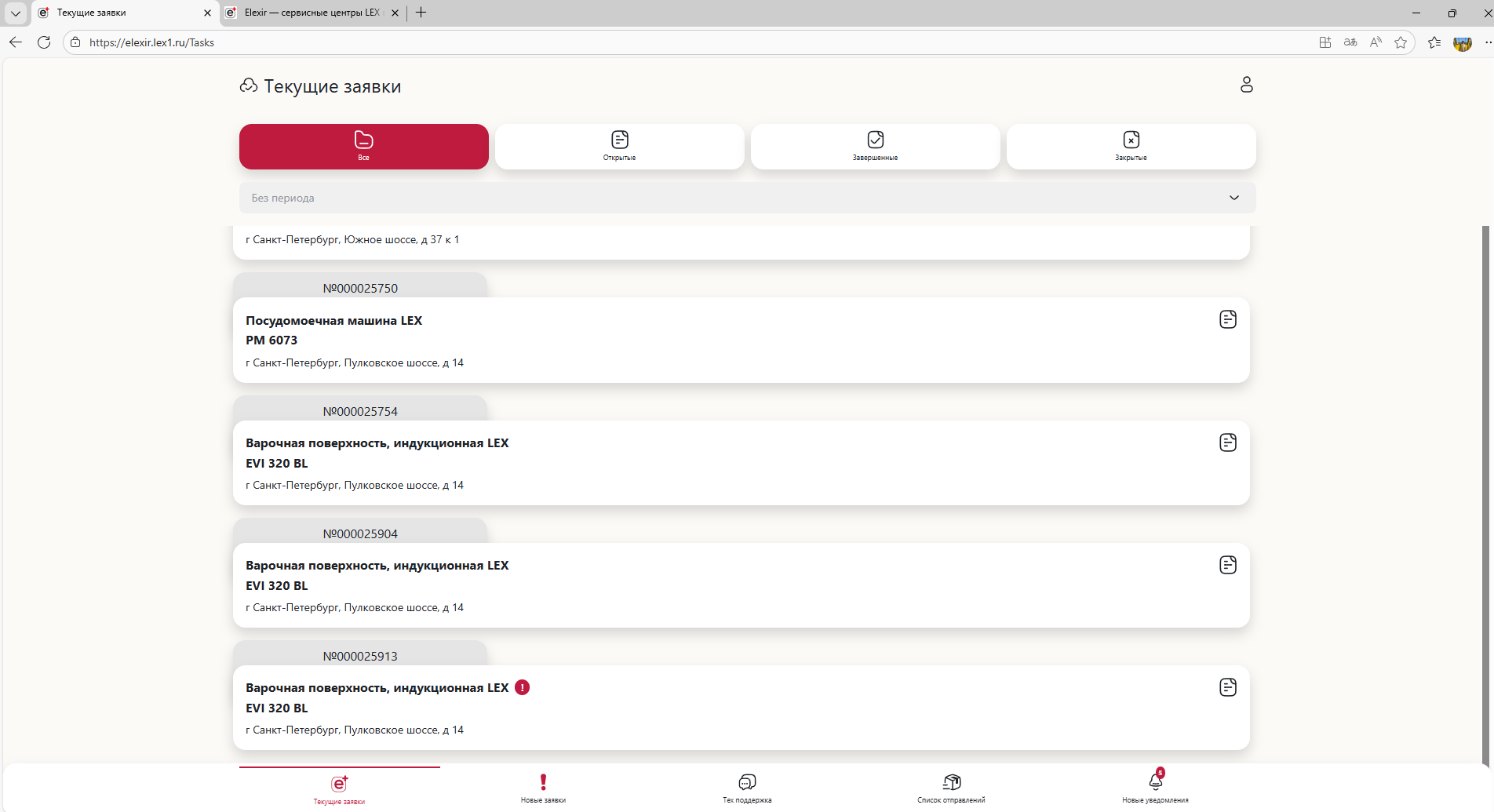
Task: Click the red alert badge on request №000025913
Action: [523, 687]
